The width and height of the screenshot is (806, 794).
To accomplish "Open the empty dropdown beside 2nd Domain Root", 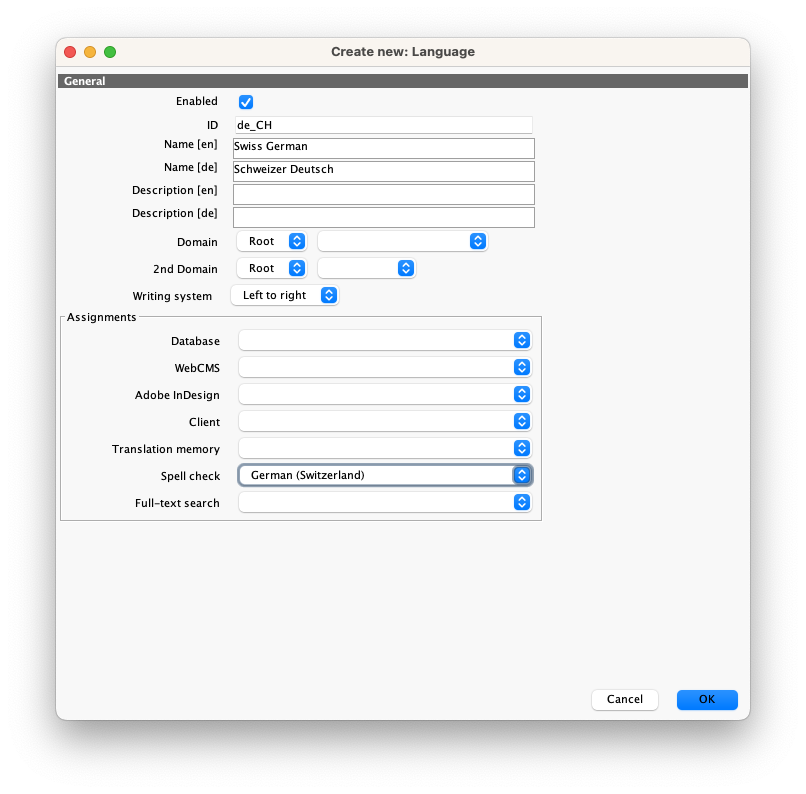I will pos(366,268).
